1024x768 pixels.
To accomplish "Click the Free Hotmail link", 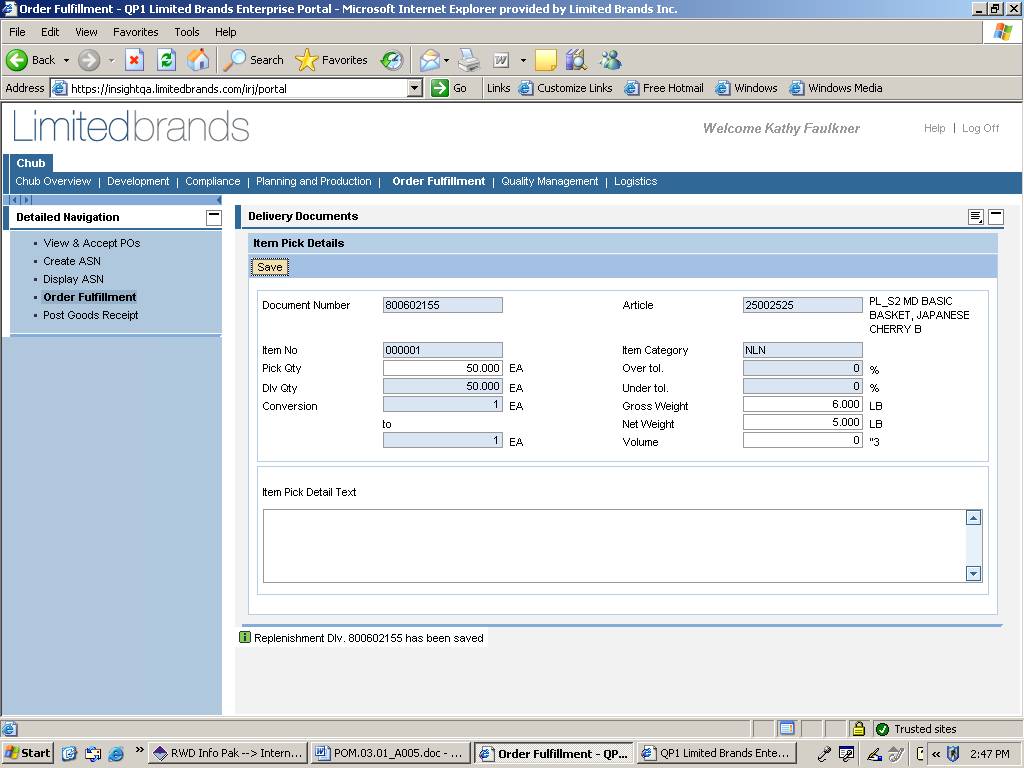I will coord(664,88).
